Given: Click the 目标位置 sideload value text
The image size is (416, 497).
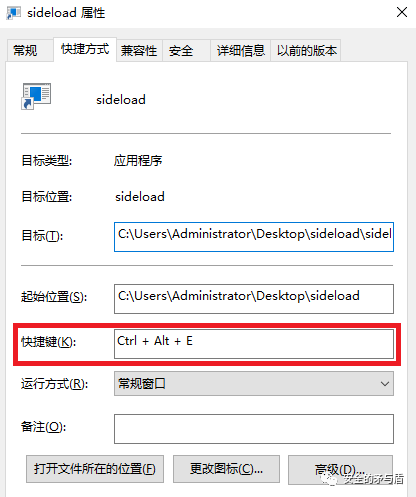Looking at the screenshot, I should click(x=140, y=197).
